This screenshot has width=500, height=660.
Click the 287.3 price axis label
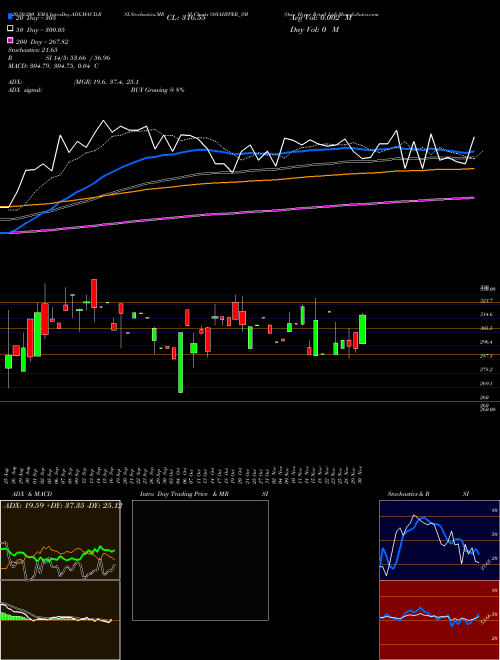[487, 356]
